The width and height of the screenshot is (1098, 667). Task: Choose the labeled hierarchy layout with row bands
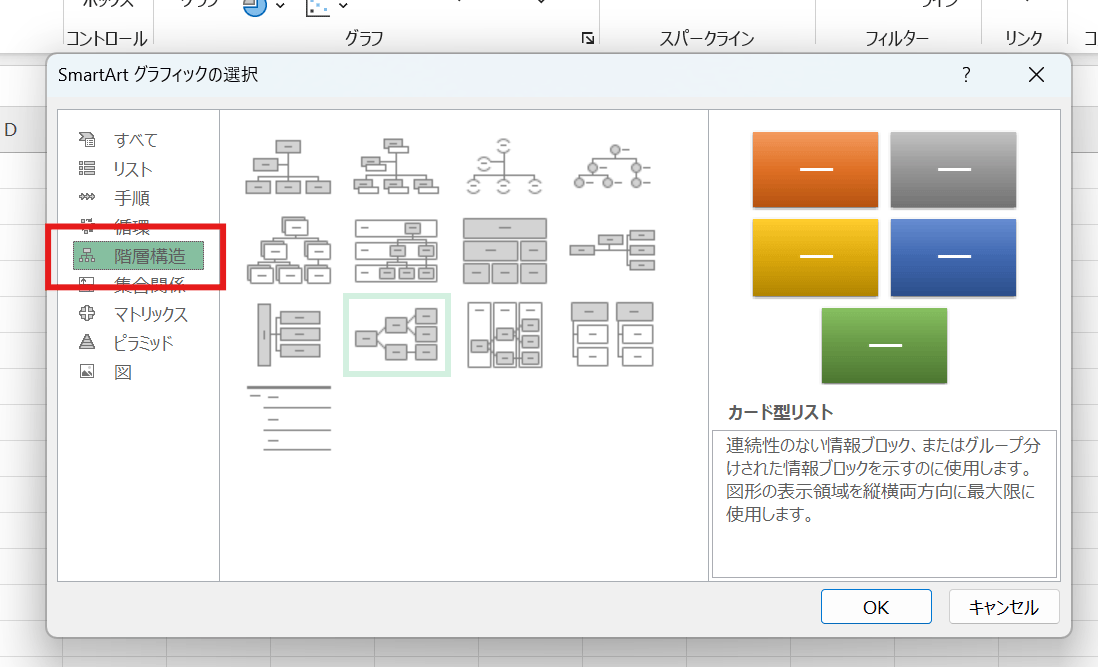[396, 251]
